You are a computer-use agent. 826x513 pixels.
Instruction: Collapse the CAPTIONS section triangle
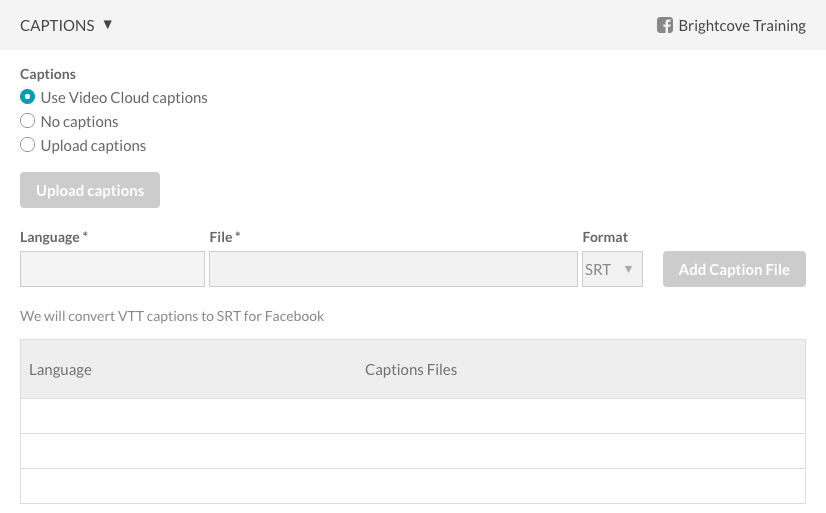(x=108, y=25)
